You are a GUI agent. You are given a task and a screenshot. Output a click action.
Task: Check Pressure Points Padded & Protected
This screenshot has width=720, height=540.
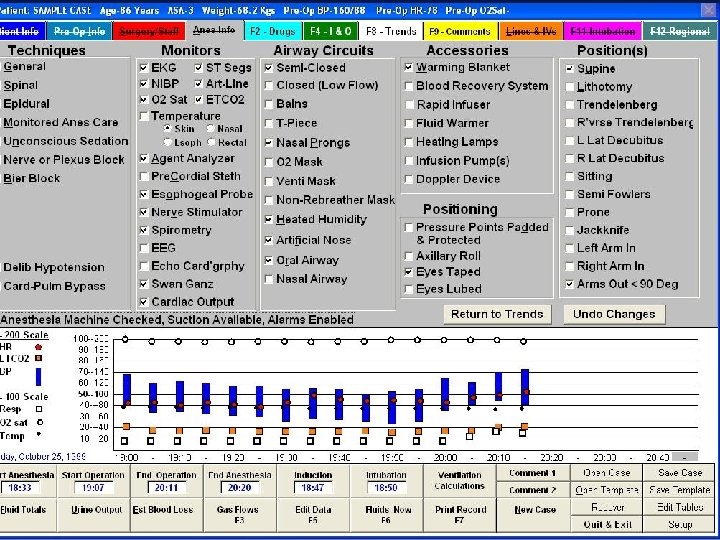408,227
